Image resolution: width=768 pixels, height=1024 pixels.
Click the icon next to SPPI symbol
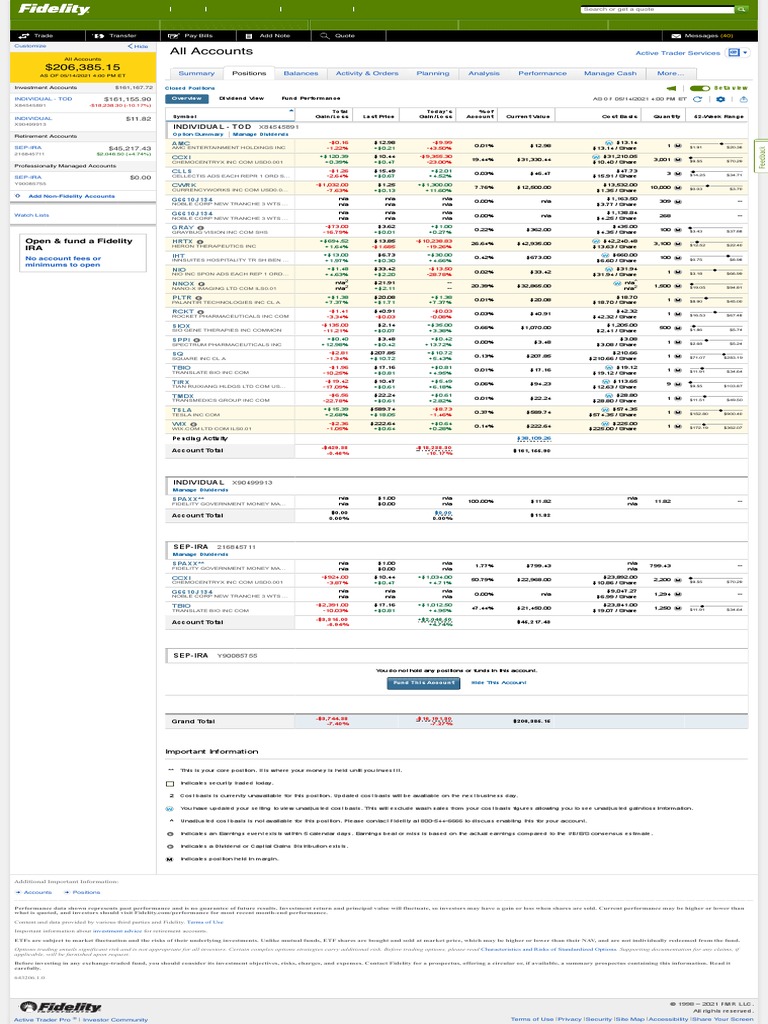tap(196, 340)
